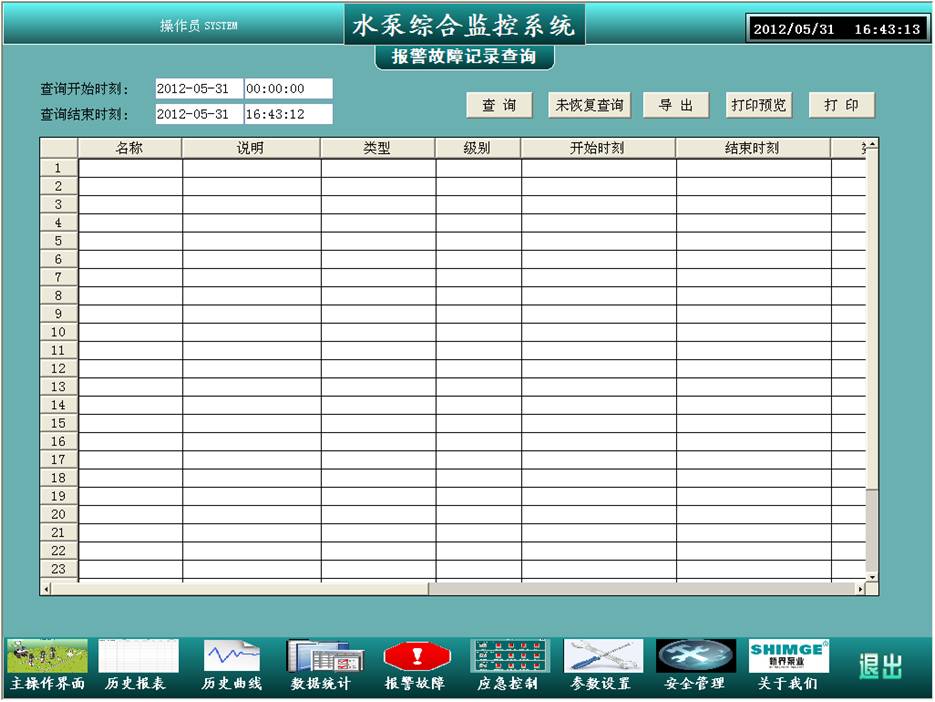This screenshot has width=935, height=702.
Task: Open the 主操作界面 main screen icon
Action: pyautogui.click(x=47, y=657)
